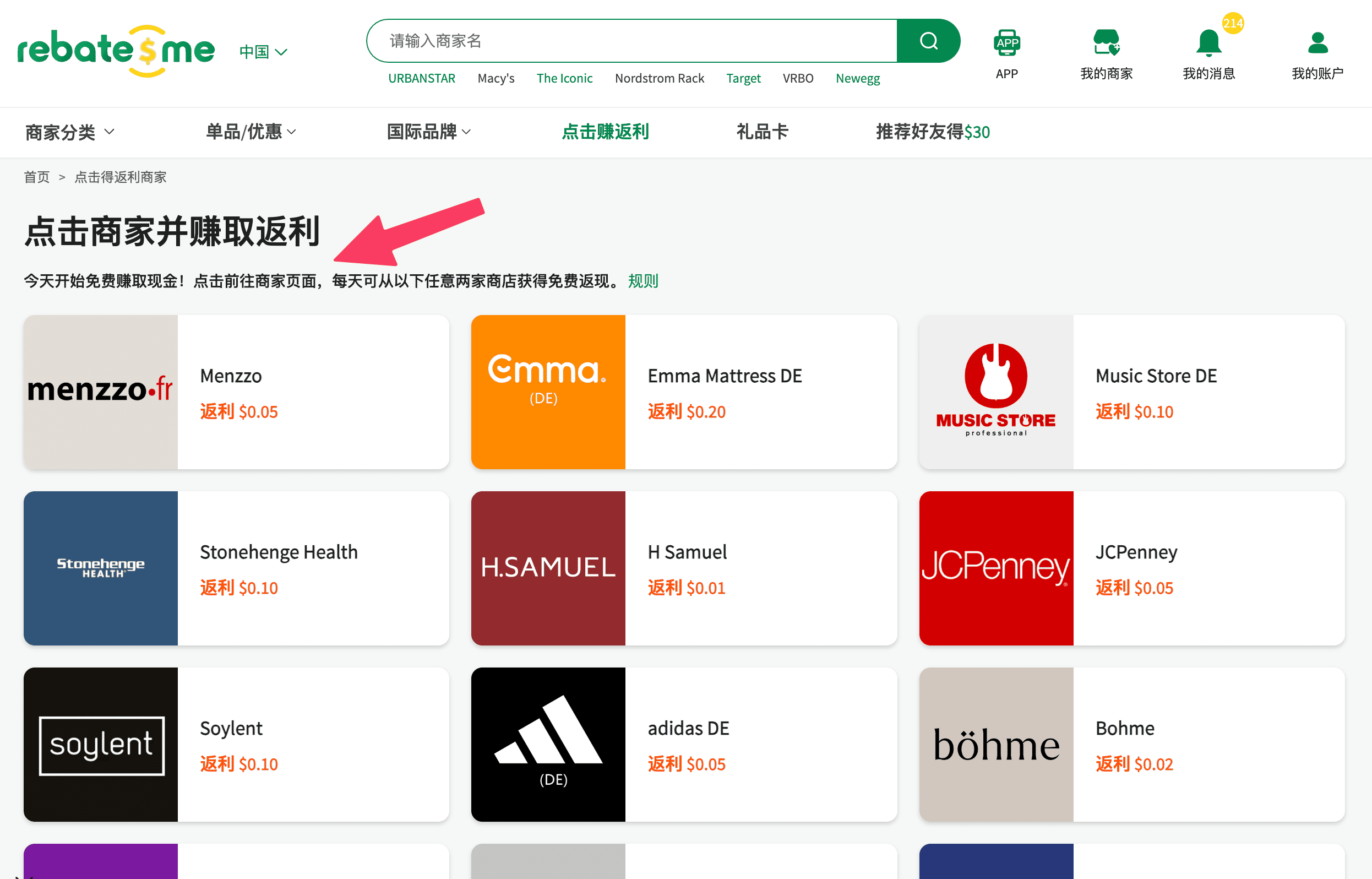Click the merchant search input field
1372x879 pixels.
click(628, 41)
